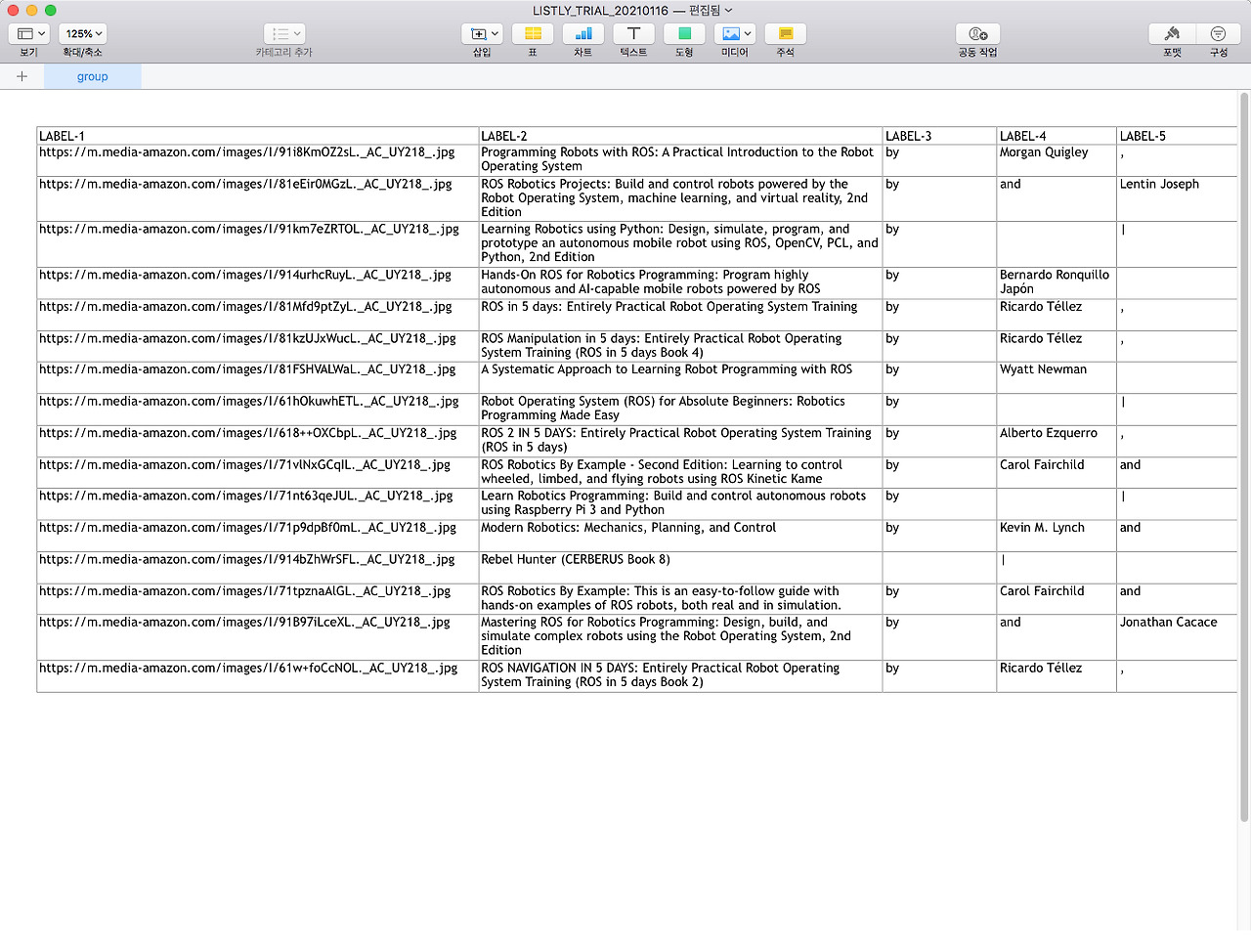This screenshot has height=952, width=1251.
Task: Open the 구성 (Organize) panel
Action: 1218,34
